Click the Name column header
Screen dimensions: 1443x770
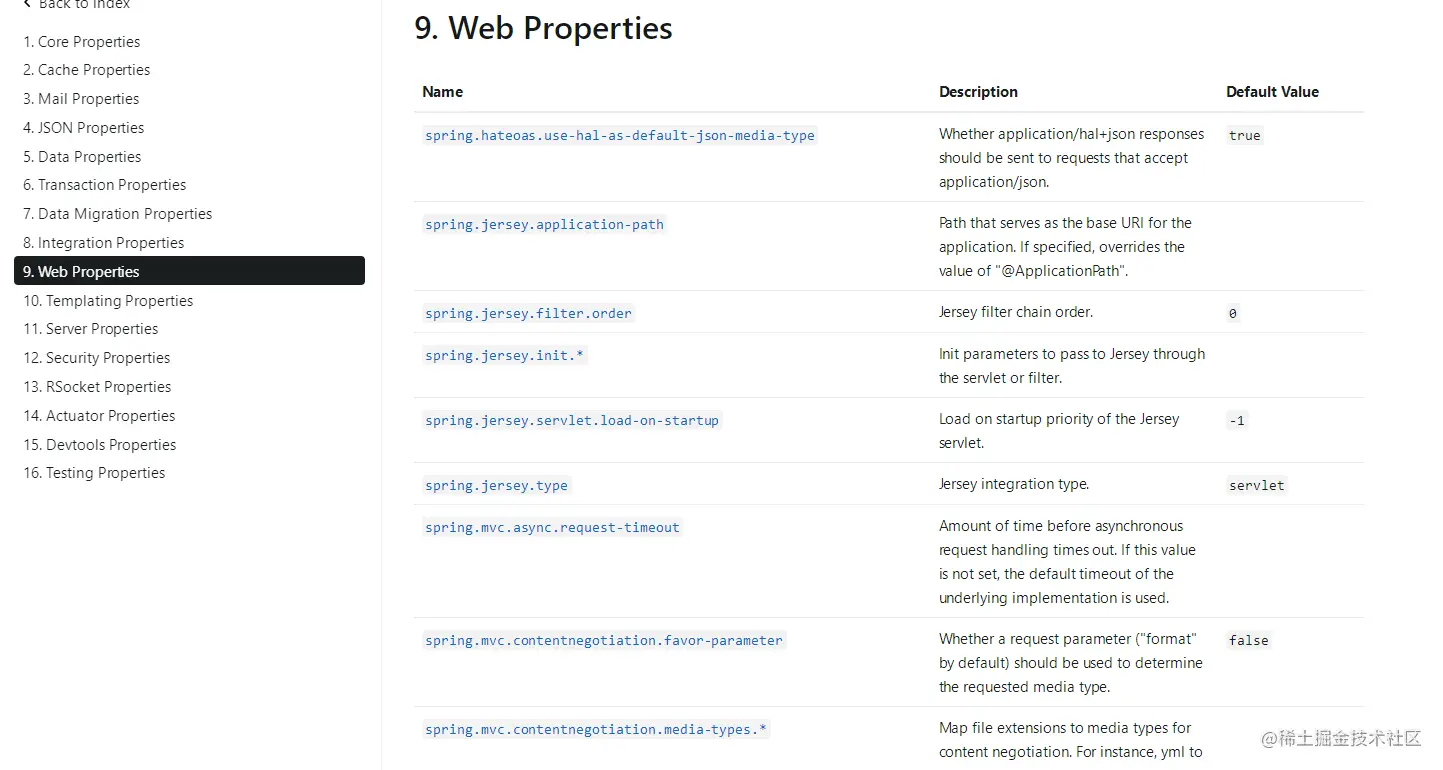(443, 91)
